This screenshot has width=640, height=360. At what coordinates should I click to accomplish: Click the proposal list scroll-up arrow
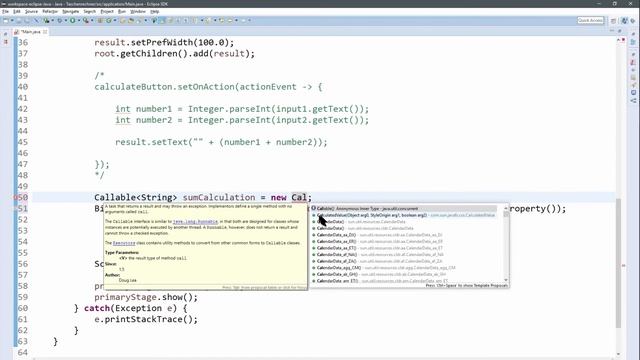click(506, 209)
